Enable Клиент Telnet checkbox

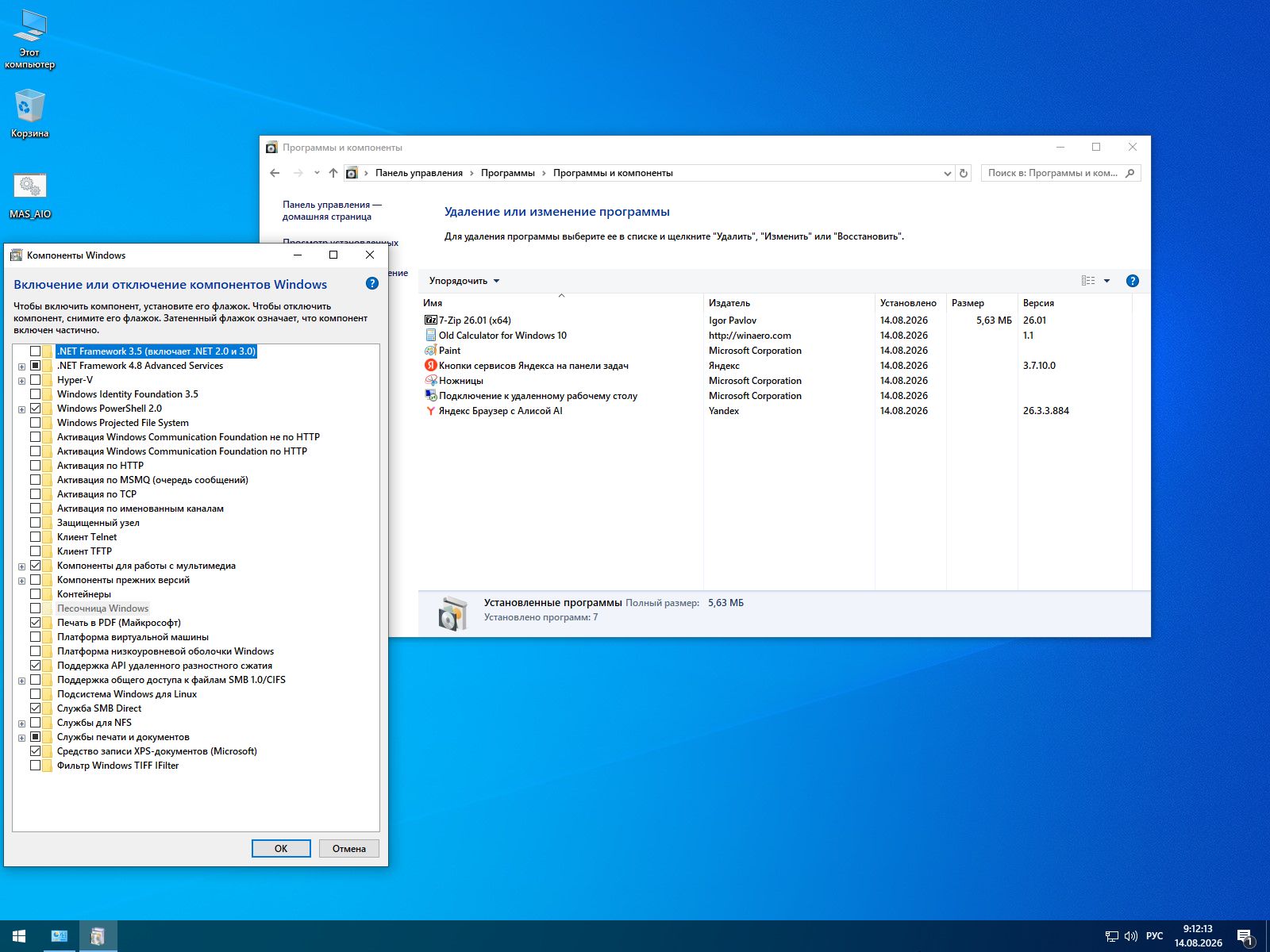[36, 537]
